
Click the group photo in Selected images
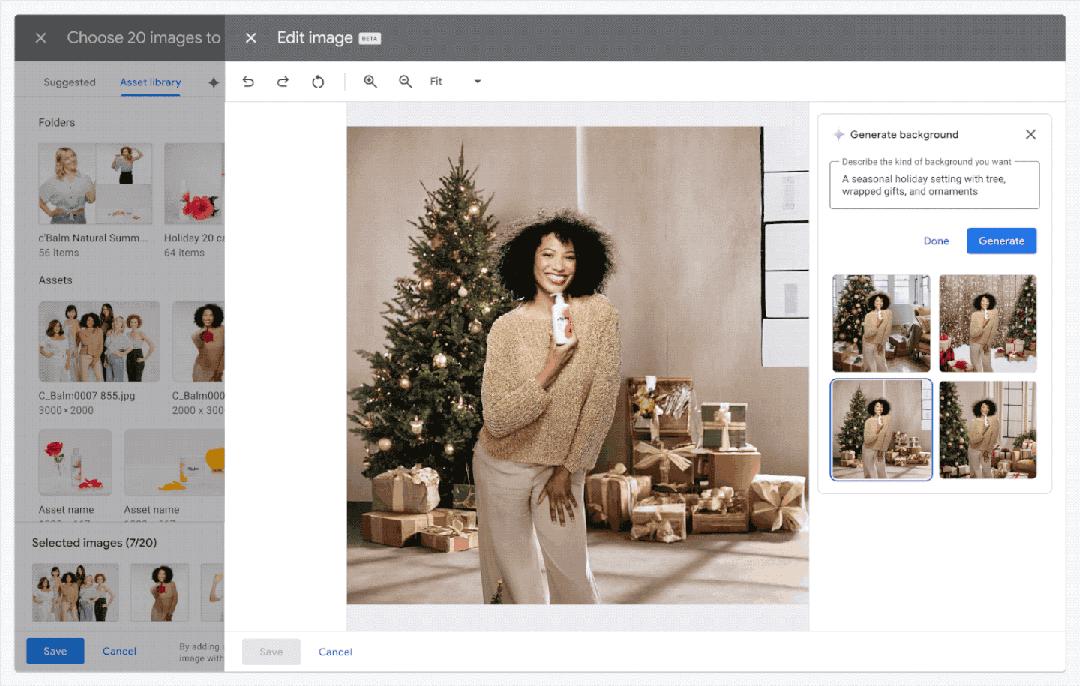[75, 592]
